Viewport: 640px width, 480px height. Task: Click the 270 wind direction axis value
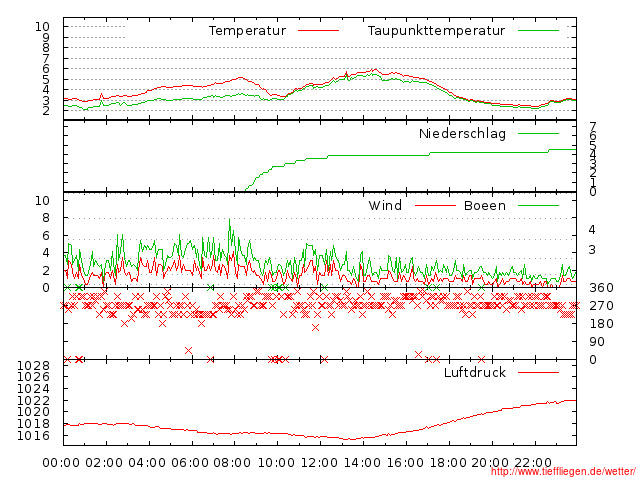[x=601, y=306]
